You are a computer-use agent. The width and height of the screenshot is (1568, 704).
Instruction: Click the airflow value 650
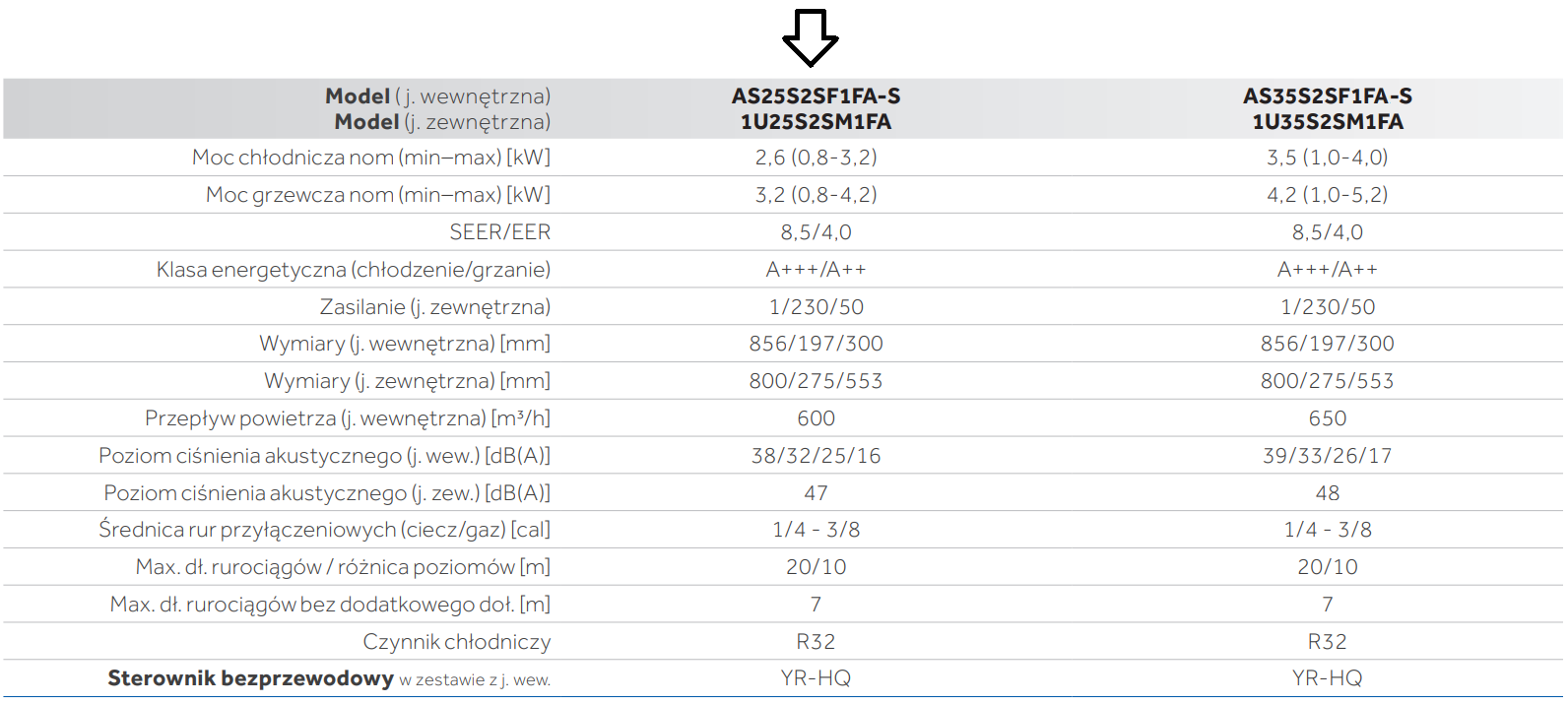[1327, 418]
